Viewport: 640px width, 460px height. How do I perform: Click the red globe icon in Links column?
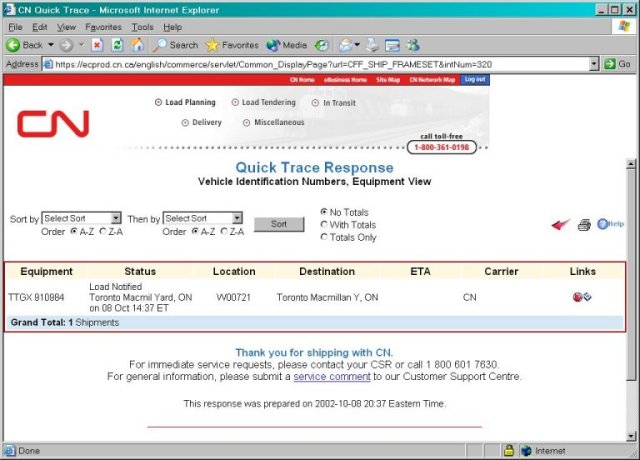(577, 297)
